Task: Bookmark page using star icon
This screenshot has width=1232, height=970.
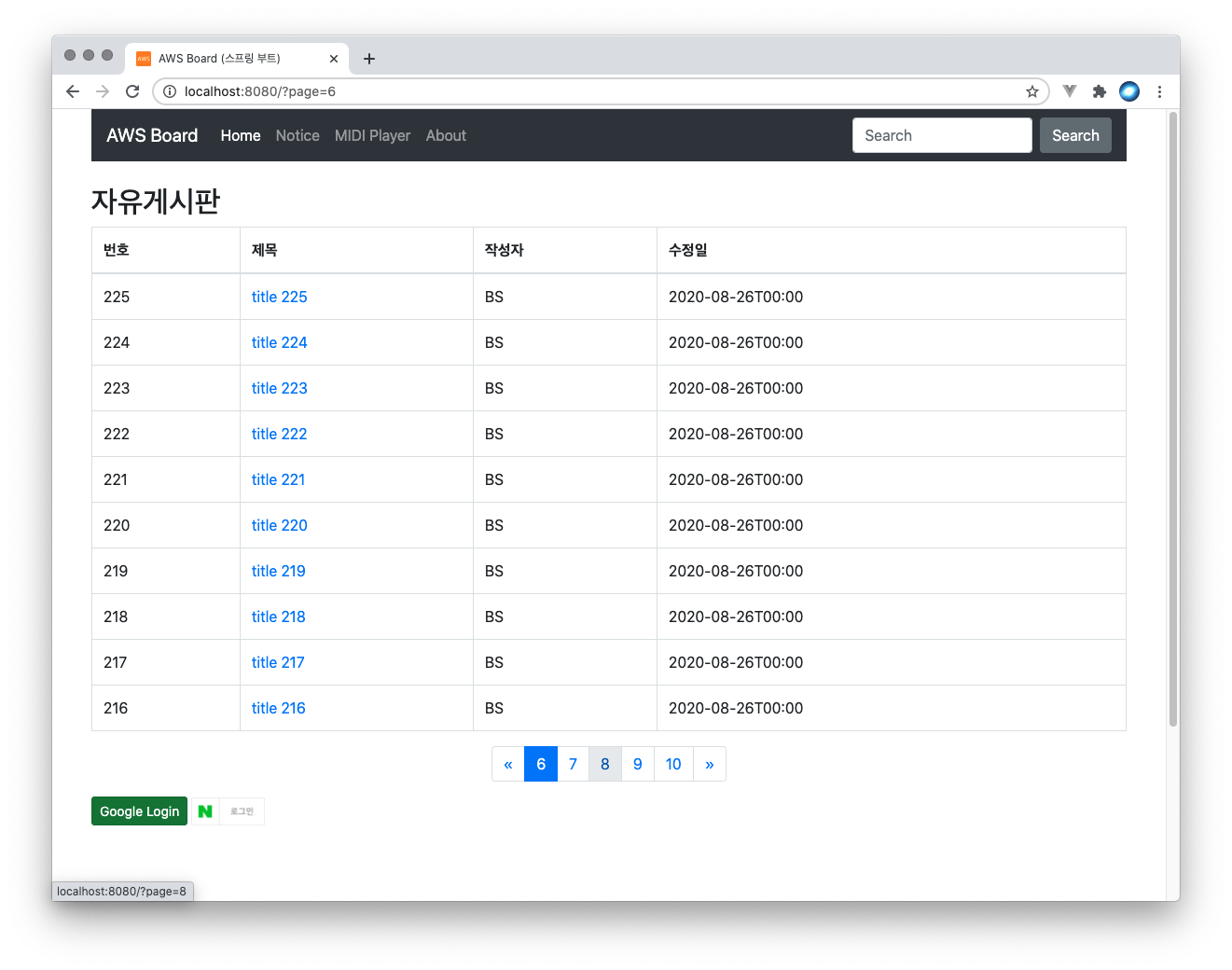Action: (x=1031, y=91)
